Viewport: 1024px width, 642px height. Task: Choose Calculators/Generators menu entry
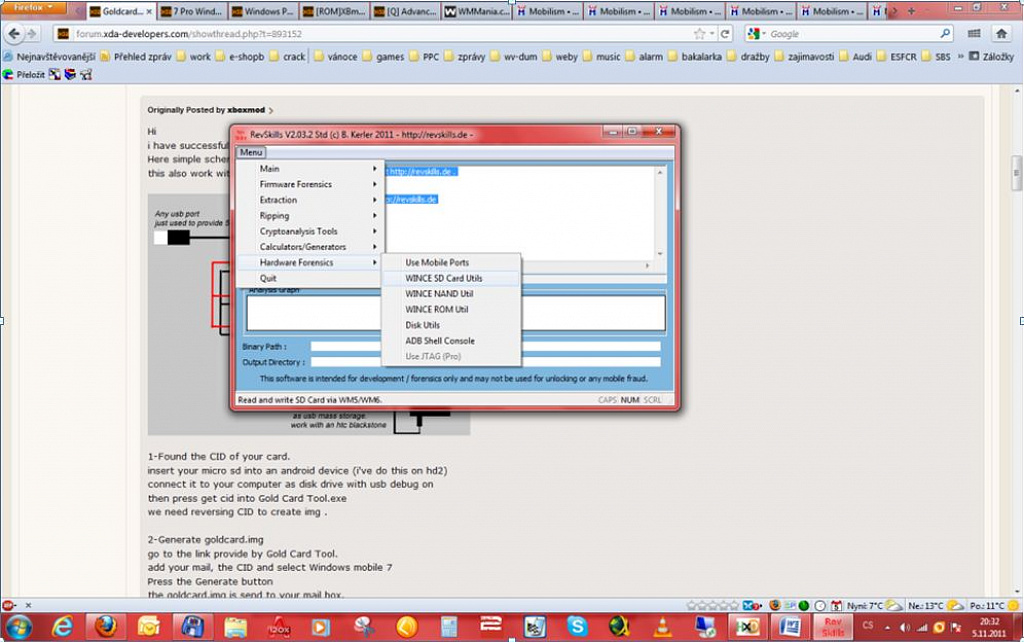[x=308, y=247]
